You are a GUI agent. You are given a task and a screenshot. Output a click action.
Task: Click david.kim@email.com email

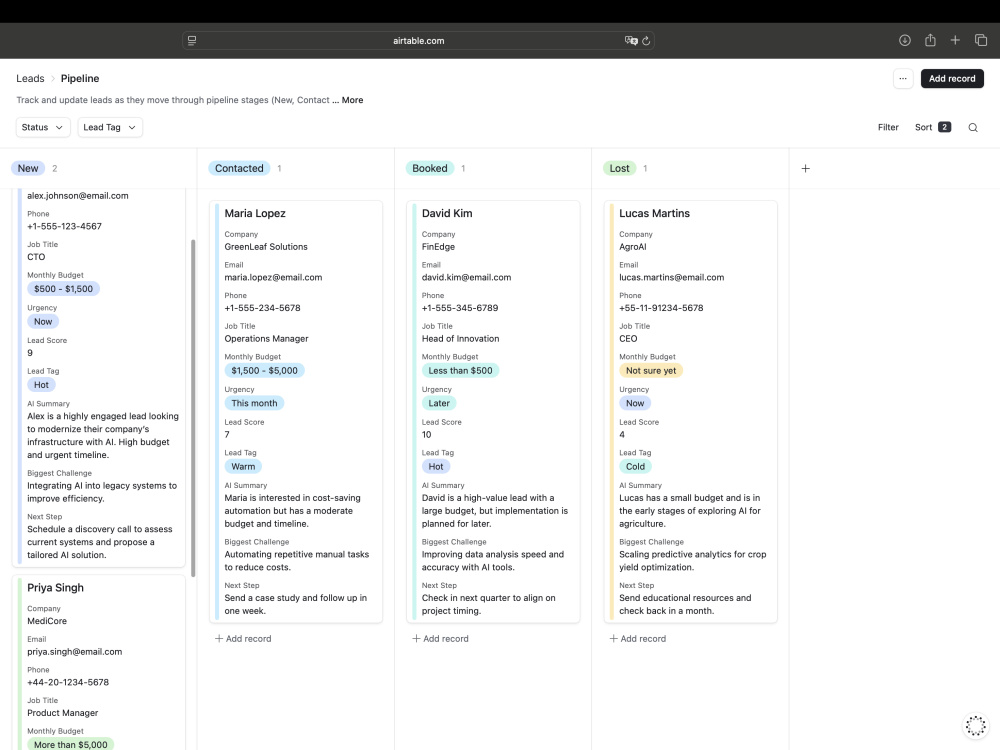466,277
